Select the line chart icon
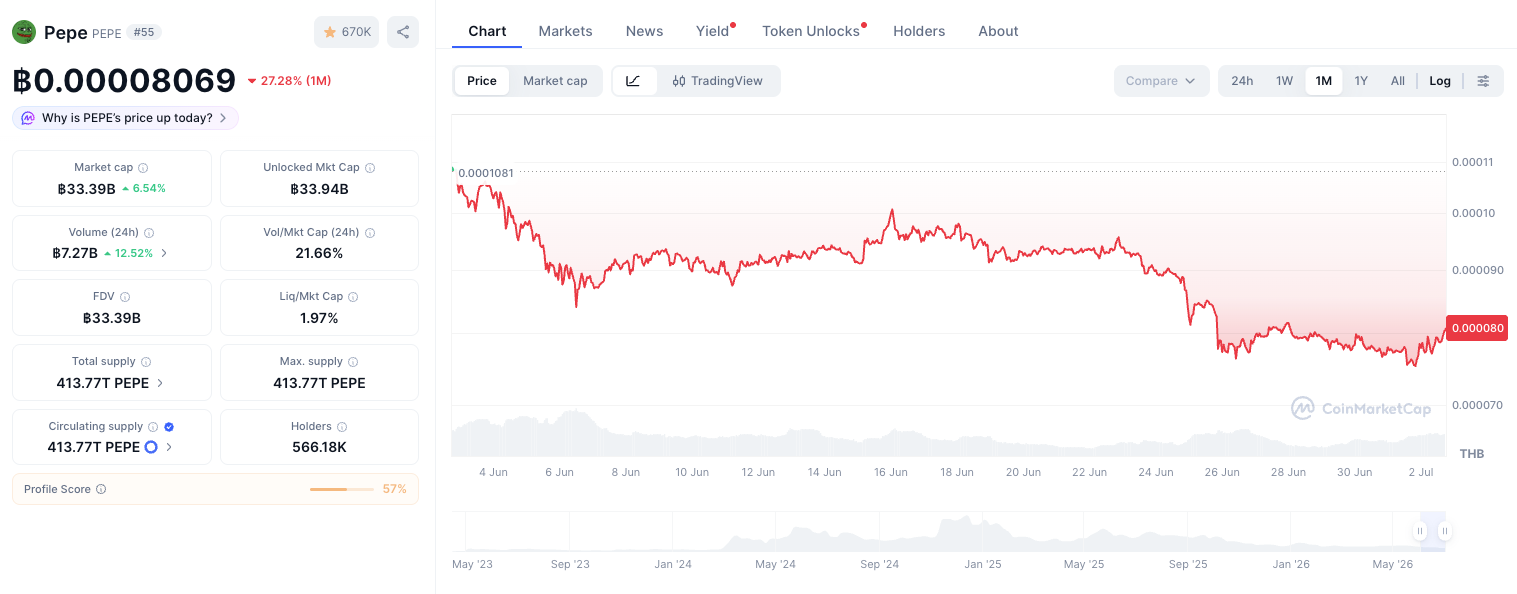1517x594 pixels. pos(634,81)
